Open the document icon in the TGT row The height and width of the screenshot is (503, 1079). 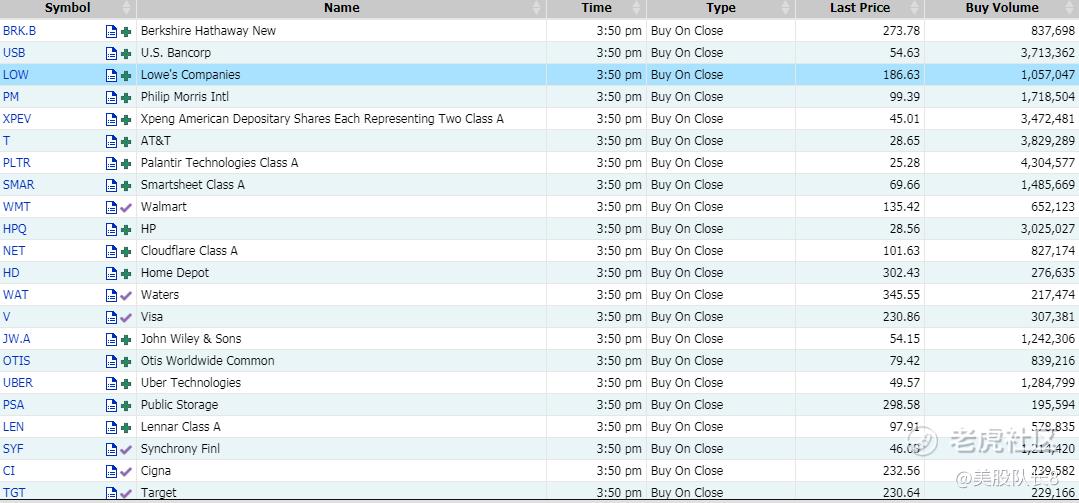pos(111,493)
